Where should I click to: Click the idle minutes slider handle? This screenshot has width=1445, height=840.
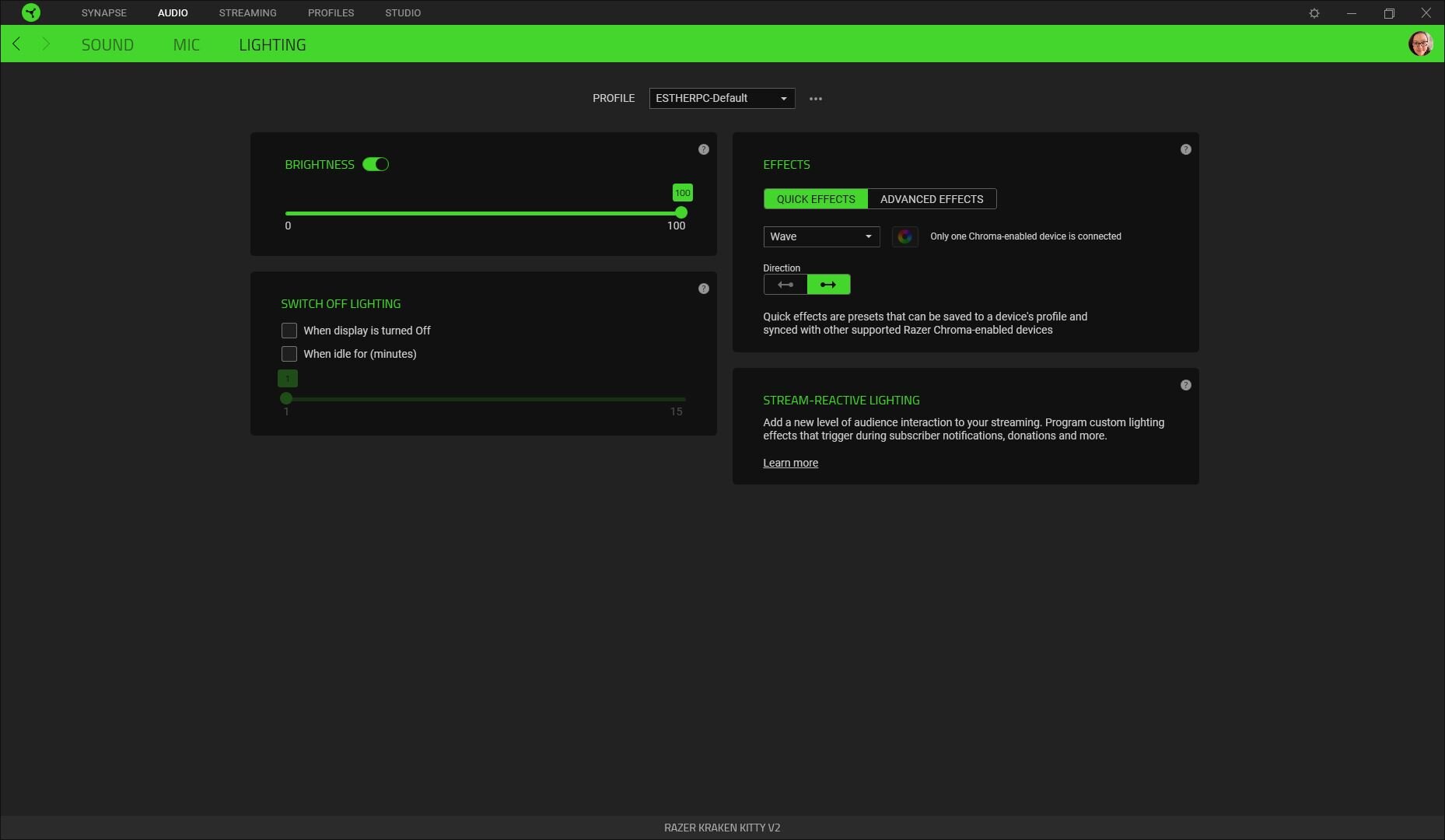point(286,398)
